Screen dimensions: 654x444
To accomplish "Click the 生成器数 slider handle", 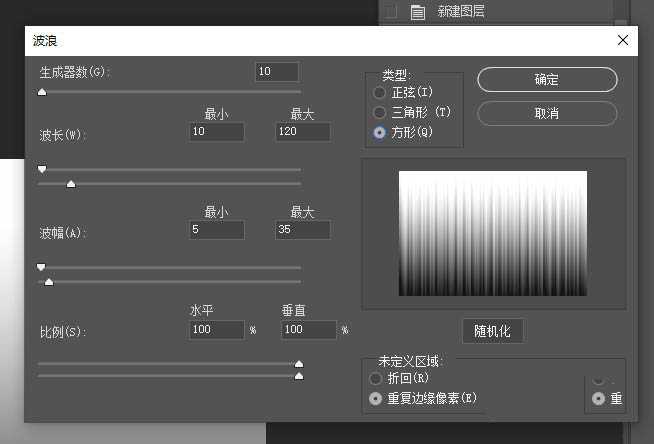I will pos(42,92).
